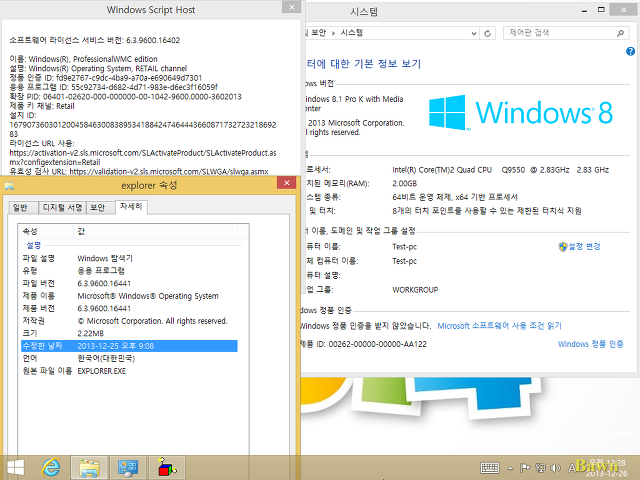Click the 64비트 운영 체제 system type value
The image size is (640, 480).
(455, 197)
